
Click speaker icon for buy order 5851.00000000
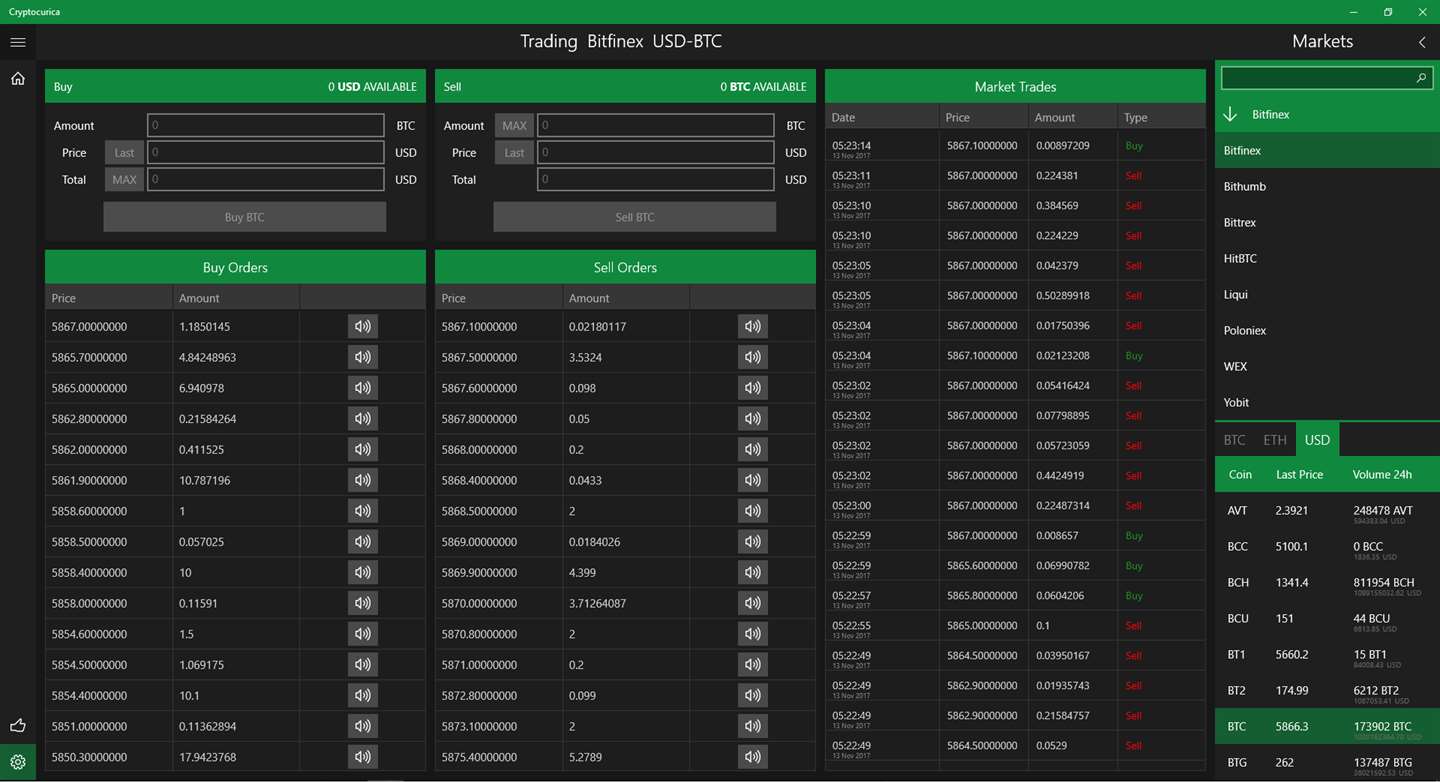tap(363, 726)
